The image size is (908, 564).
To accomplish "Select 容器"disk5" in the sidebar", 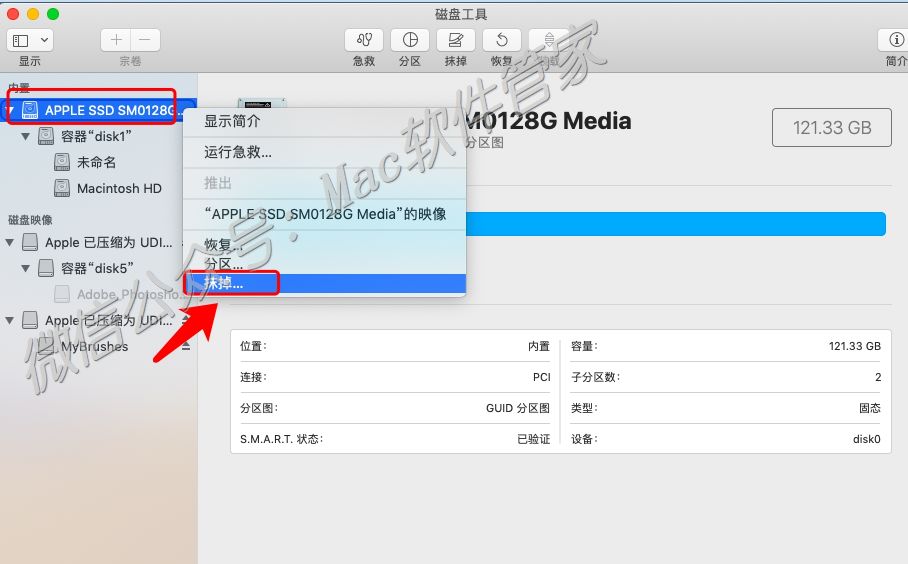I will pyautogui.click(x=97, y=269).
